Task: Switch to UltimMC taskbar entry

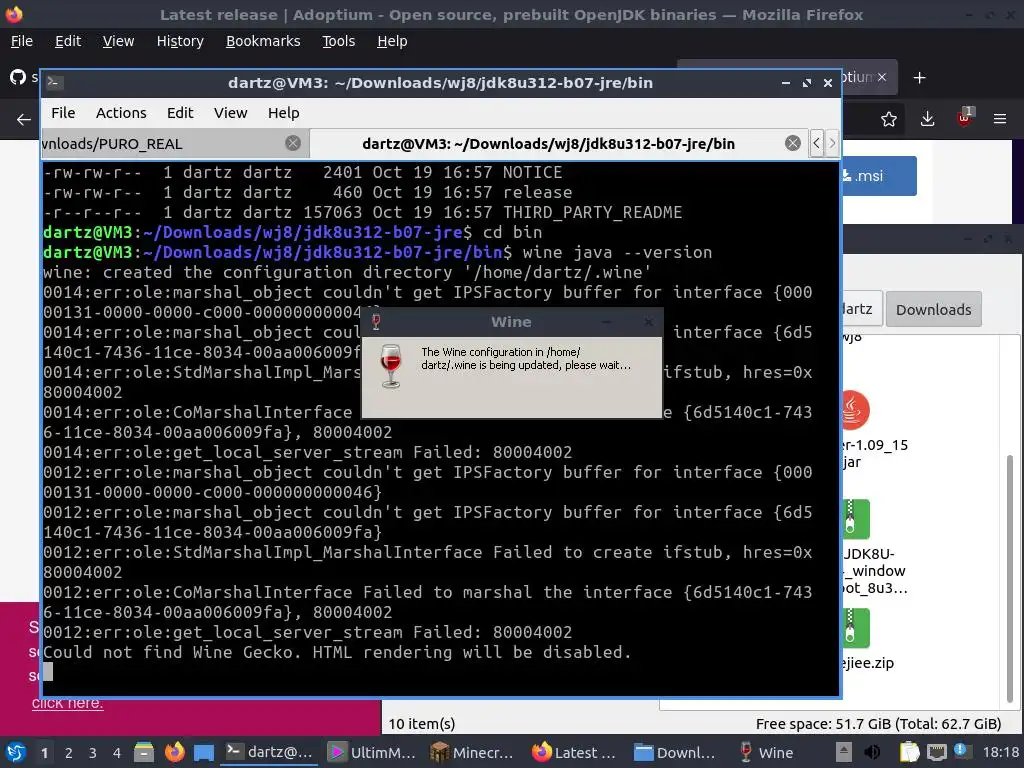Action: pyautogui.click(x=372, y=752)
